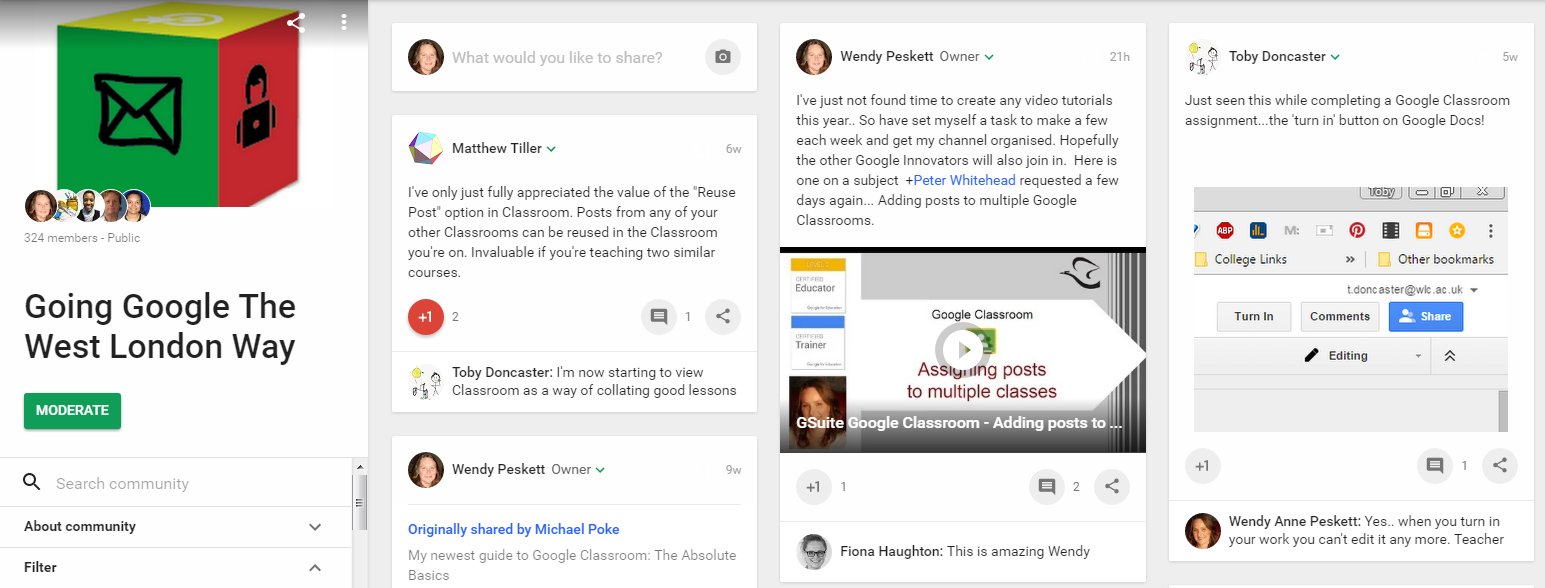Click the MODERATE button
The image size is (1545, 588).
tap(72, 411)
